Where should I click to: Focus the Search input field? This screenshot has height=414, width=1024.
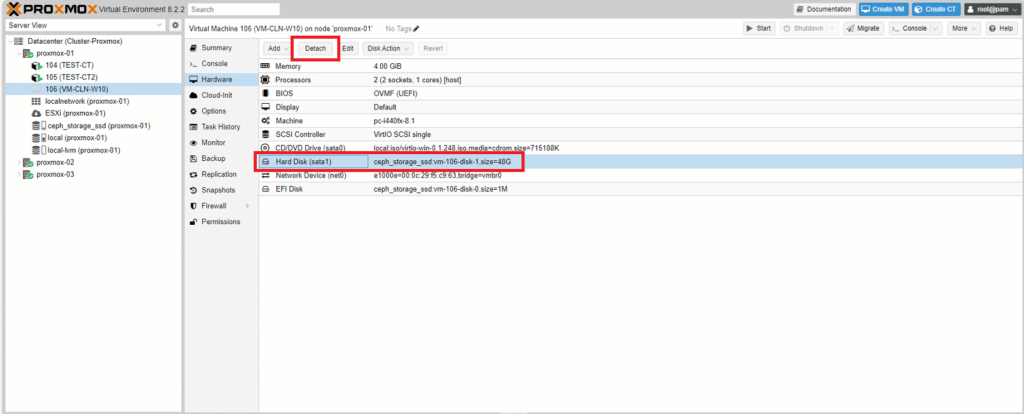[x=234, y=10]
